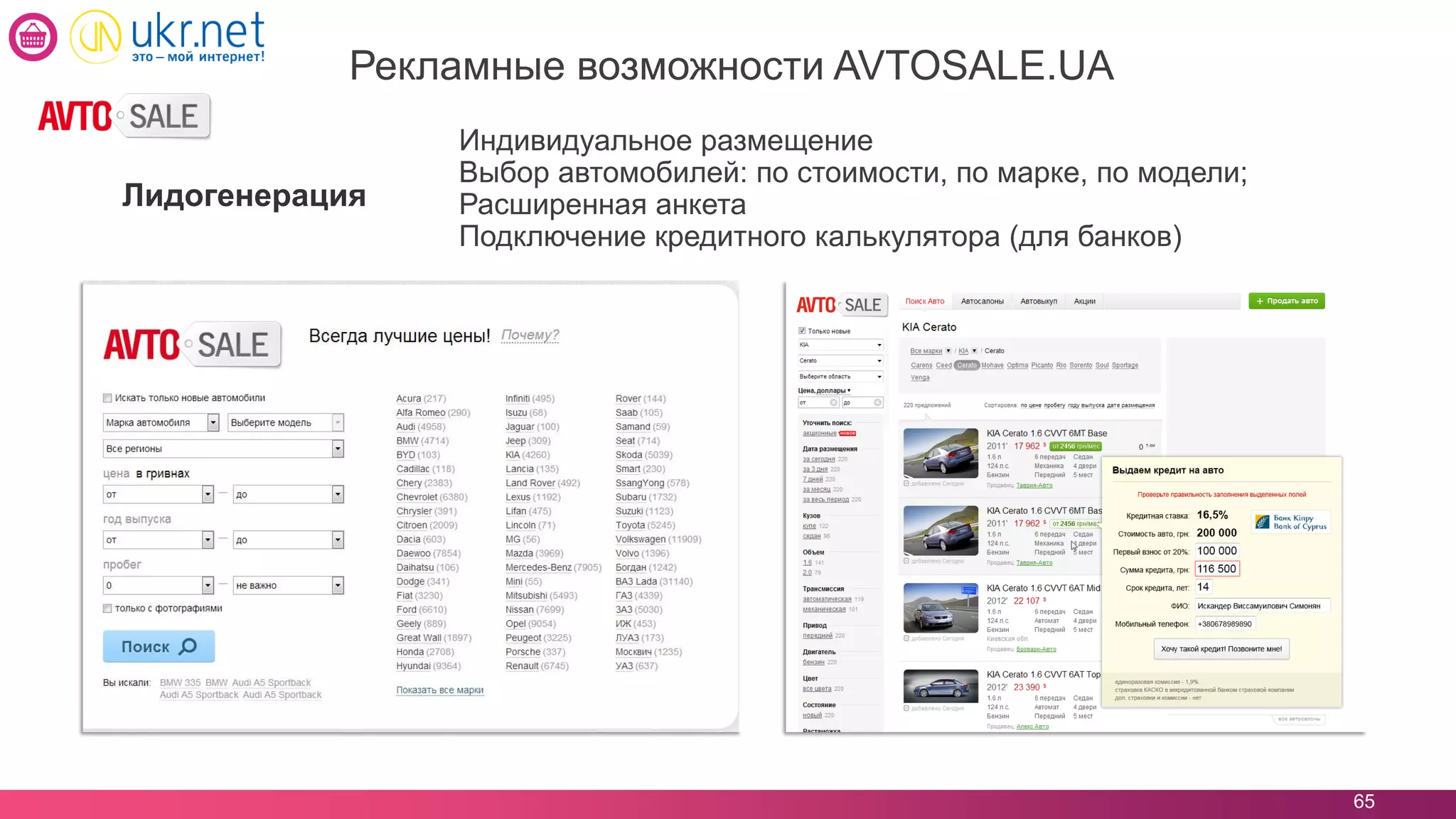The height and width of the screenshot is (819, 1456).
Task: Uncheck the 'Только новые' checkbox
Action: click(x=802, y=331)
